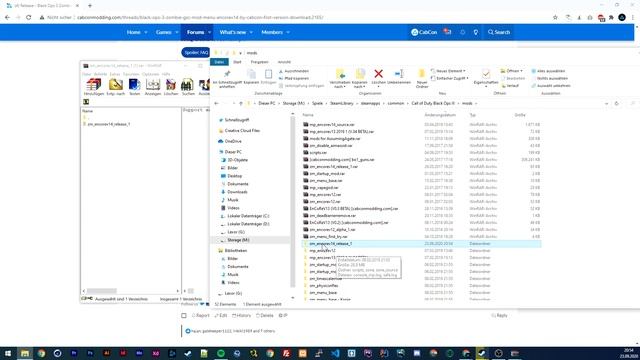Image resolution: width=640 pixels, height=360 pixels.
Task: Bookmark page with star icon
Action: pos(555,18)
